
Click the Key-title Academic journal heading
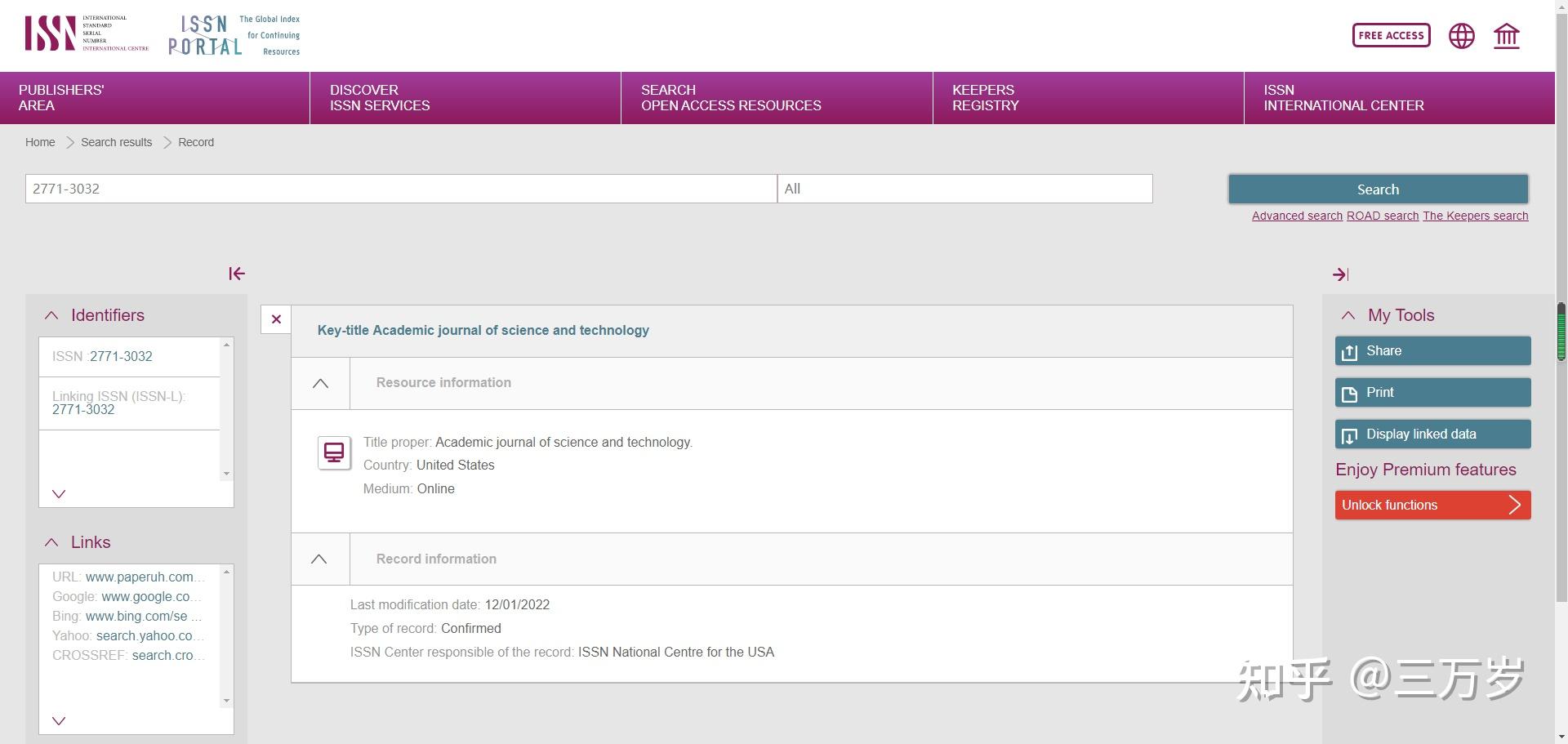[483, 330]
